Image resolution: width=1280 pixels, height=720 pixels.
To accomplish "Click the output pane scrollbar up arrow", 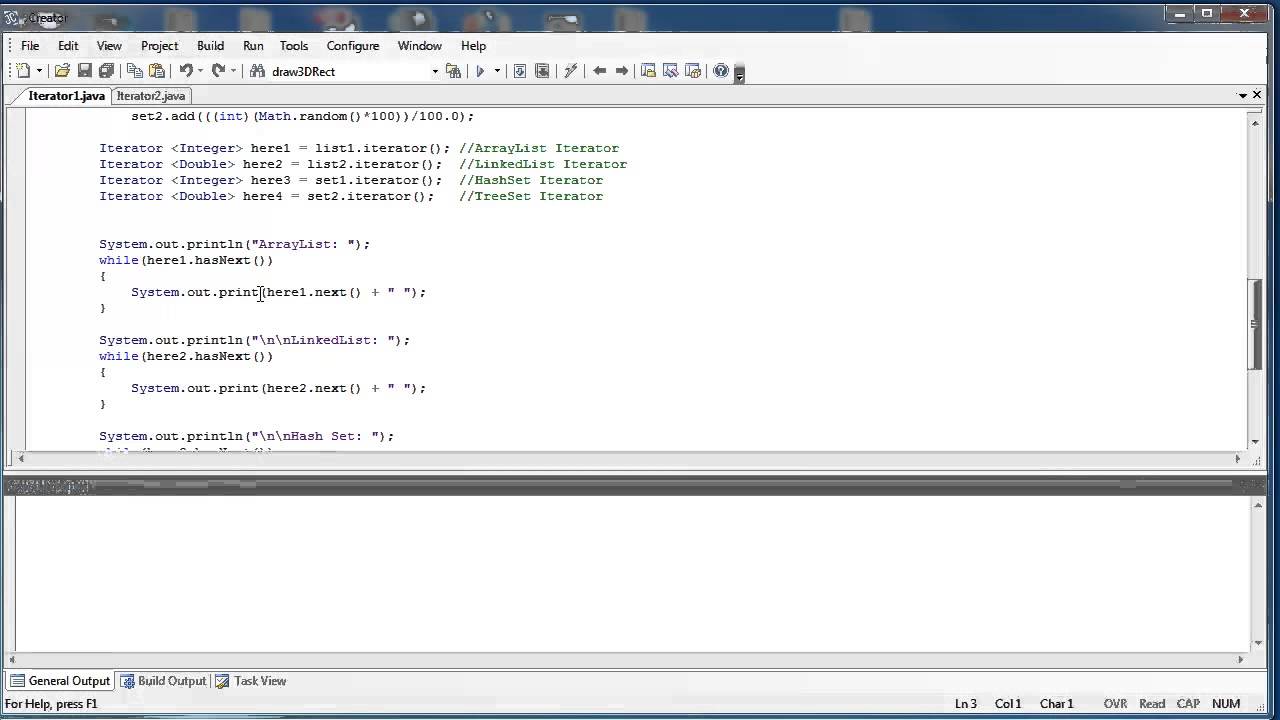I will tap(1258, 506).
